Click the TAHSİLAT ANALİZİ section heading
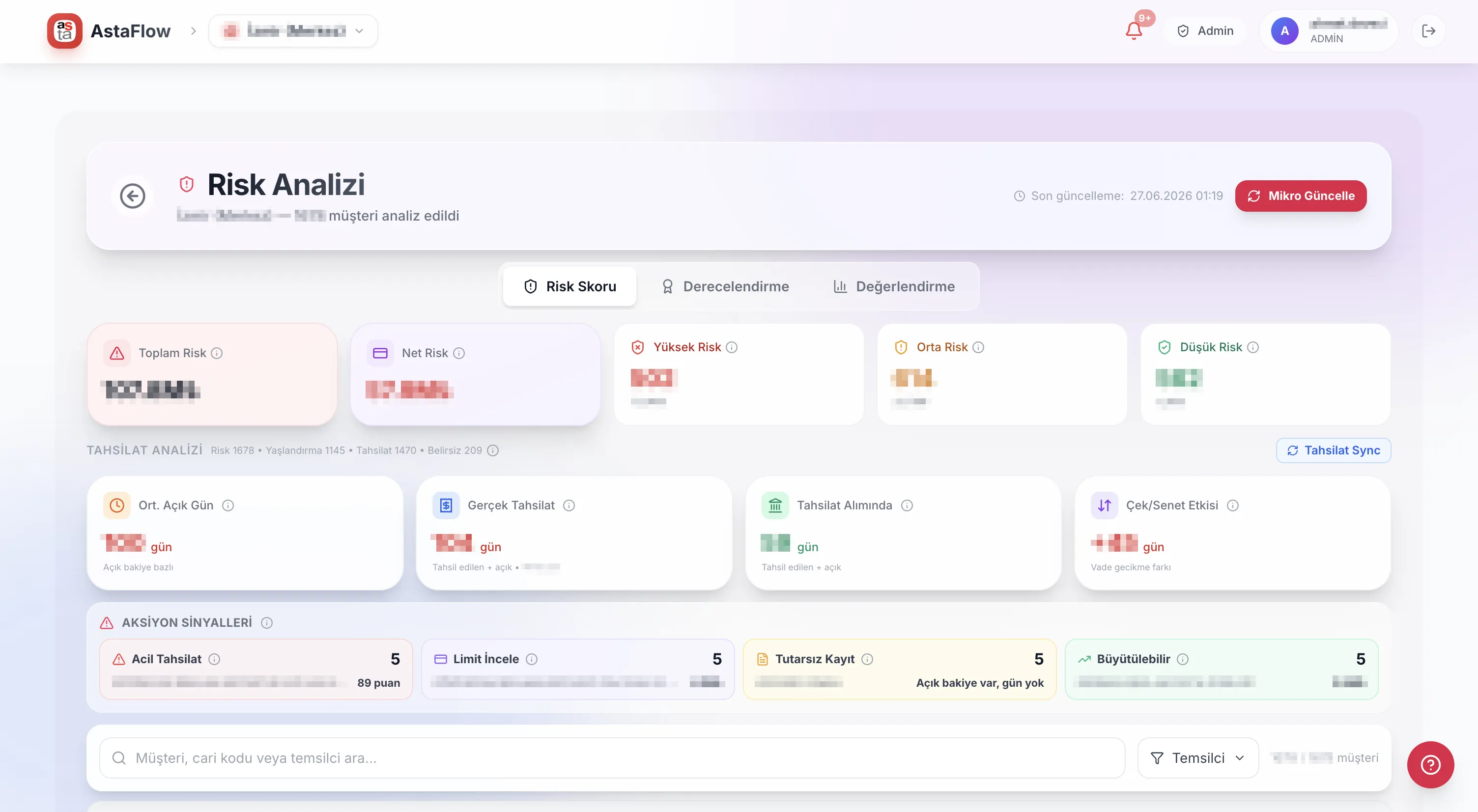This screenshot has width=1478, height=812. point(144,451)
